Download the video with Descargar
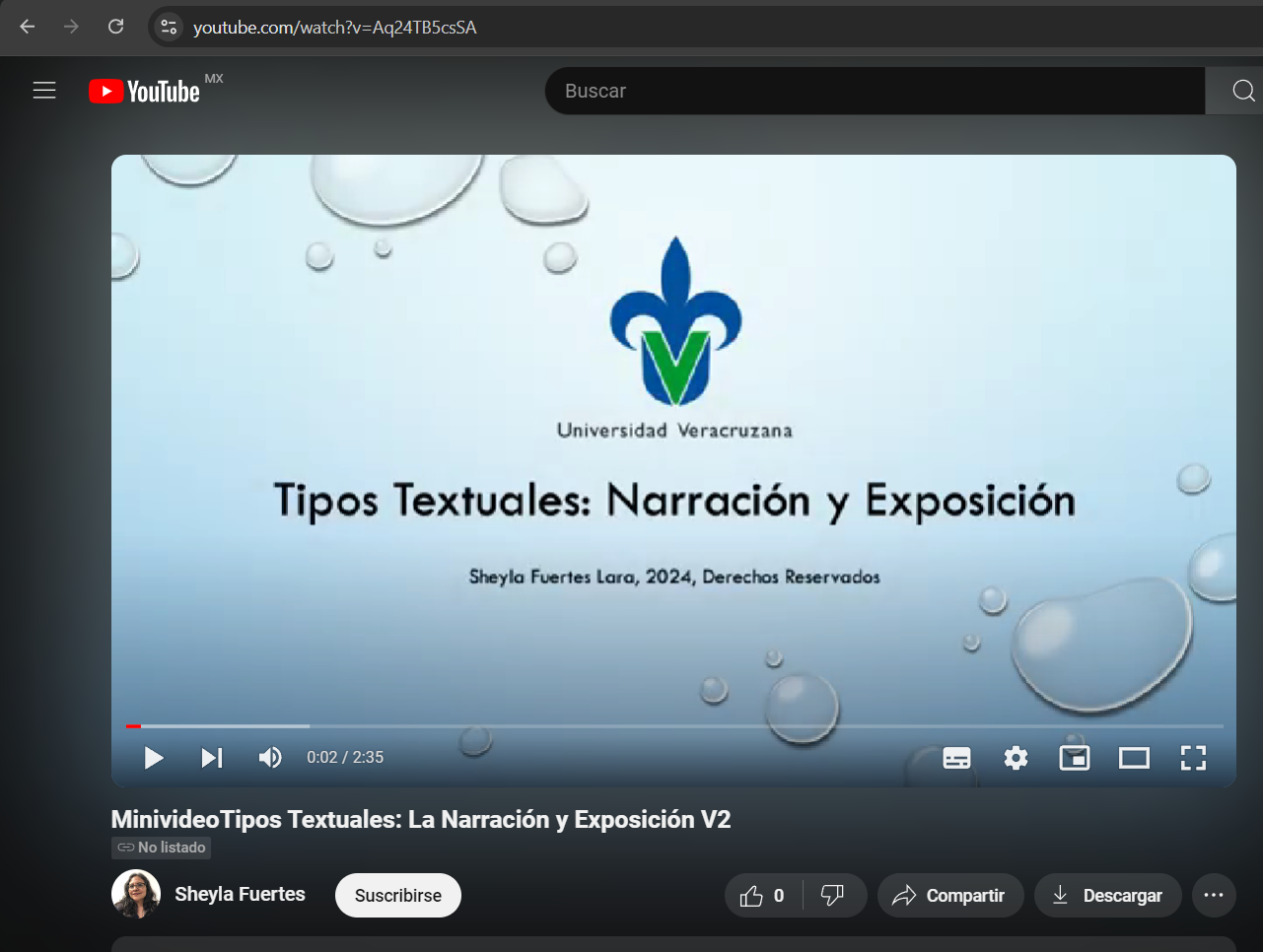 coord(1108,896)
